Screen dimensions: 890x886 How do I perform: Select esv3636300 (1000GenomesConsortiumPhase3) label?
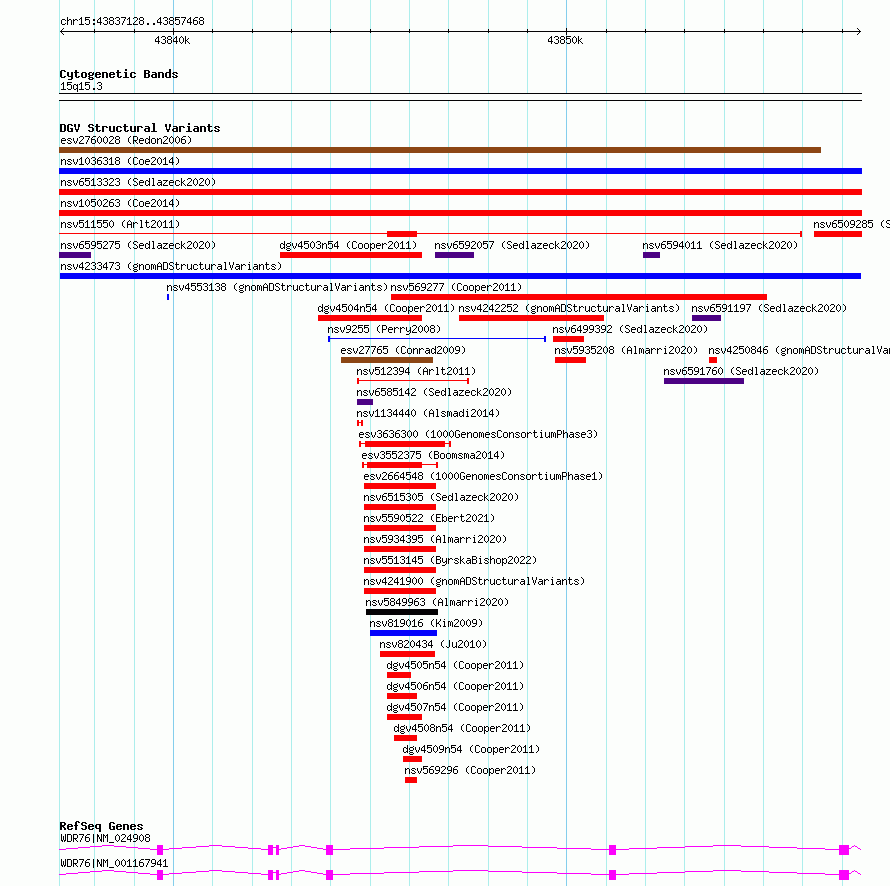click(x=478, y=434)
